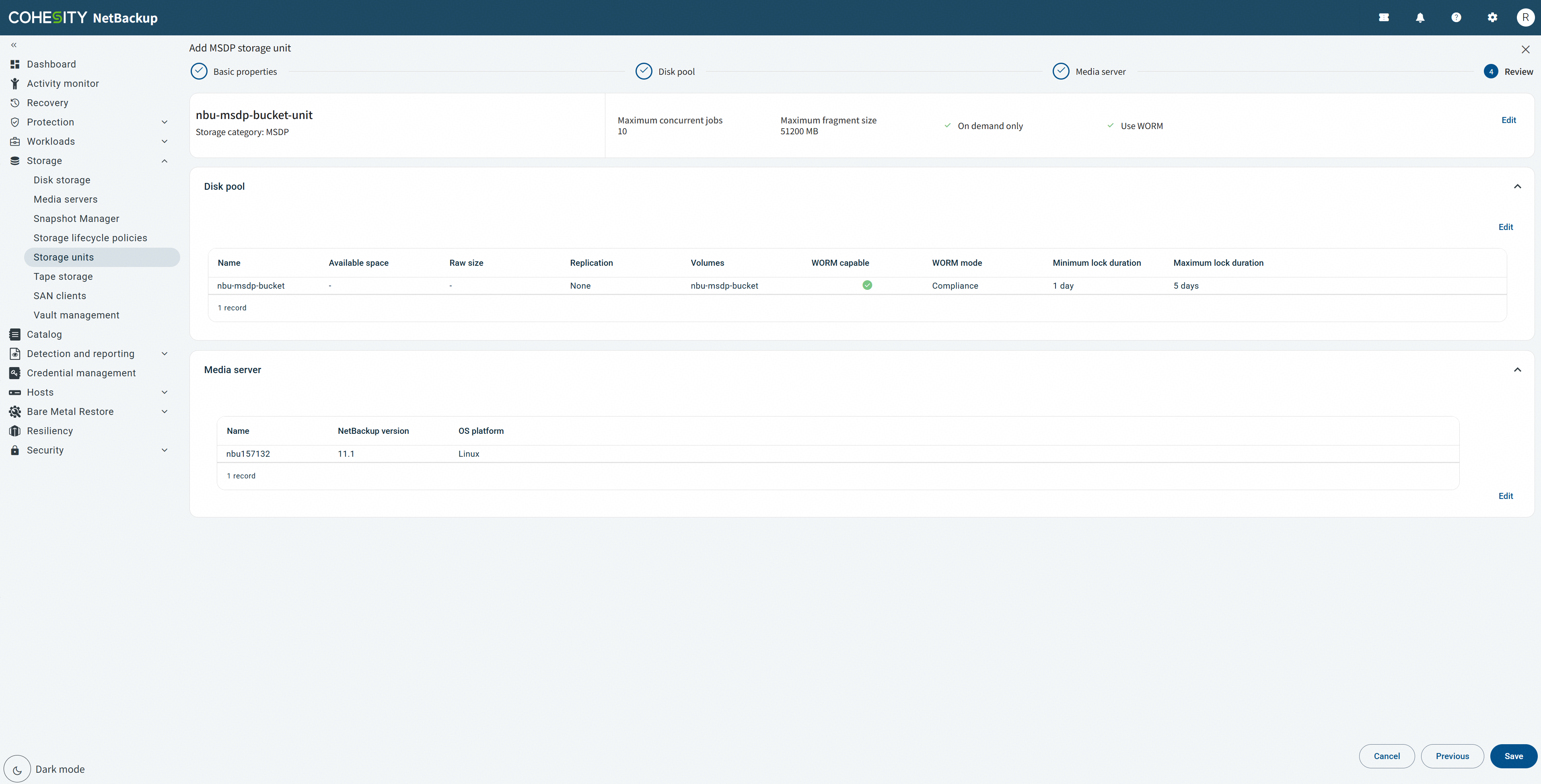Click the Dashboard icon in sidebar
This screenshot has width=1541, height=784.
point(15,64)
